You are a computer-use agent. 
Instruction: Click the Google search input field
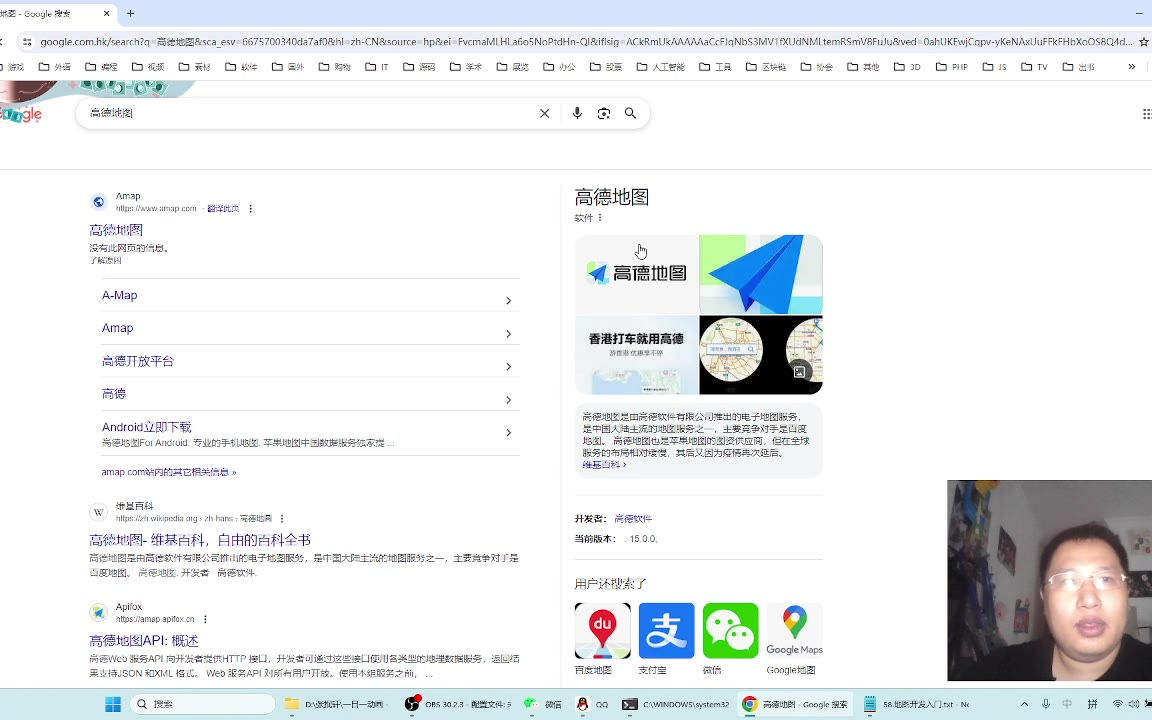click(x=312, y=113)
